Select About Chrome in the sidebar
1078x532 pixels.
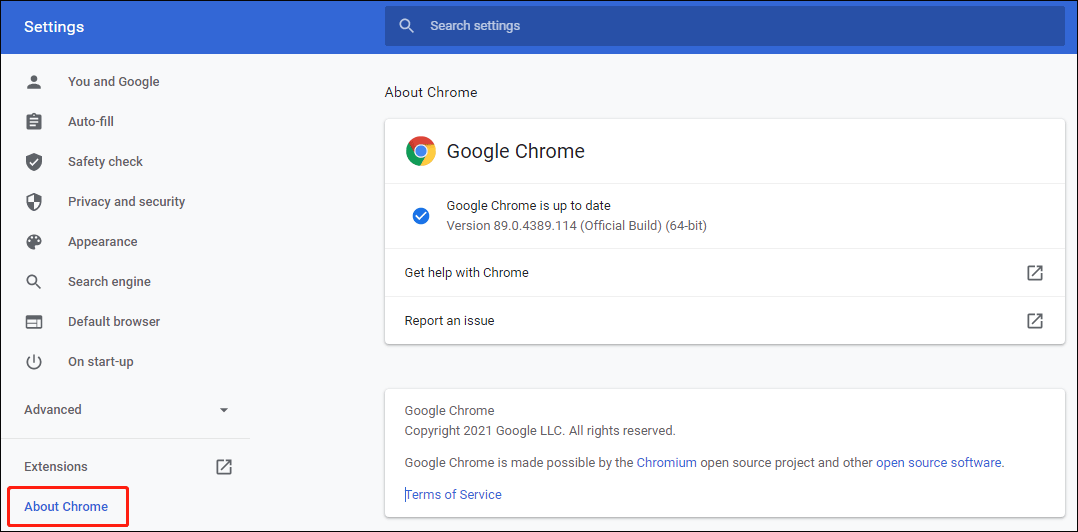(66, 507)
